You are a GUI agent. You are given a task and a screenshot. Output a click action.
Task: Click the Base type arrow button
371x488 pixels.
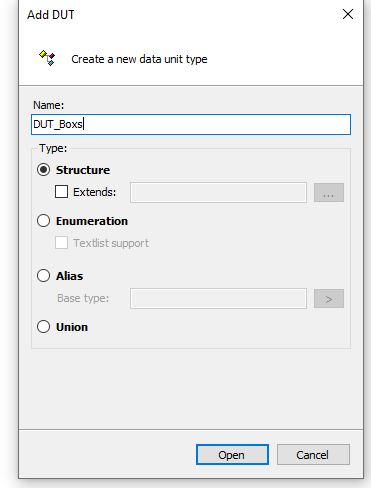pyautogui.click(x=329, y=298)
